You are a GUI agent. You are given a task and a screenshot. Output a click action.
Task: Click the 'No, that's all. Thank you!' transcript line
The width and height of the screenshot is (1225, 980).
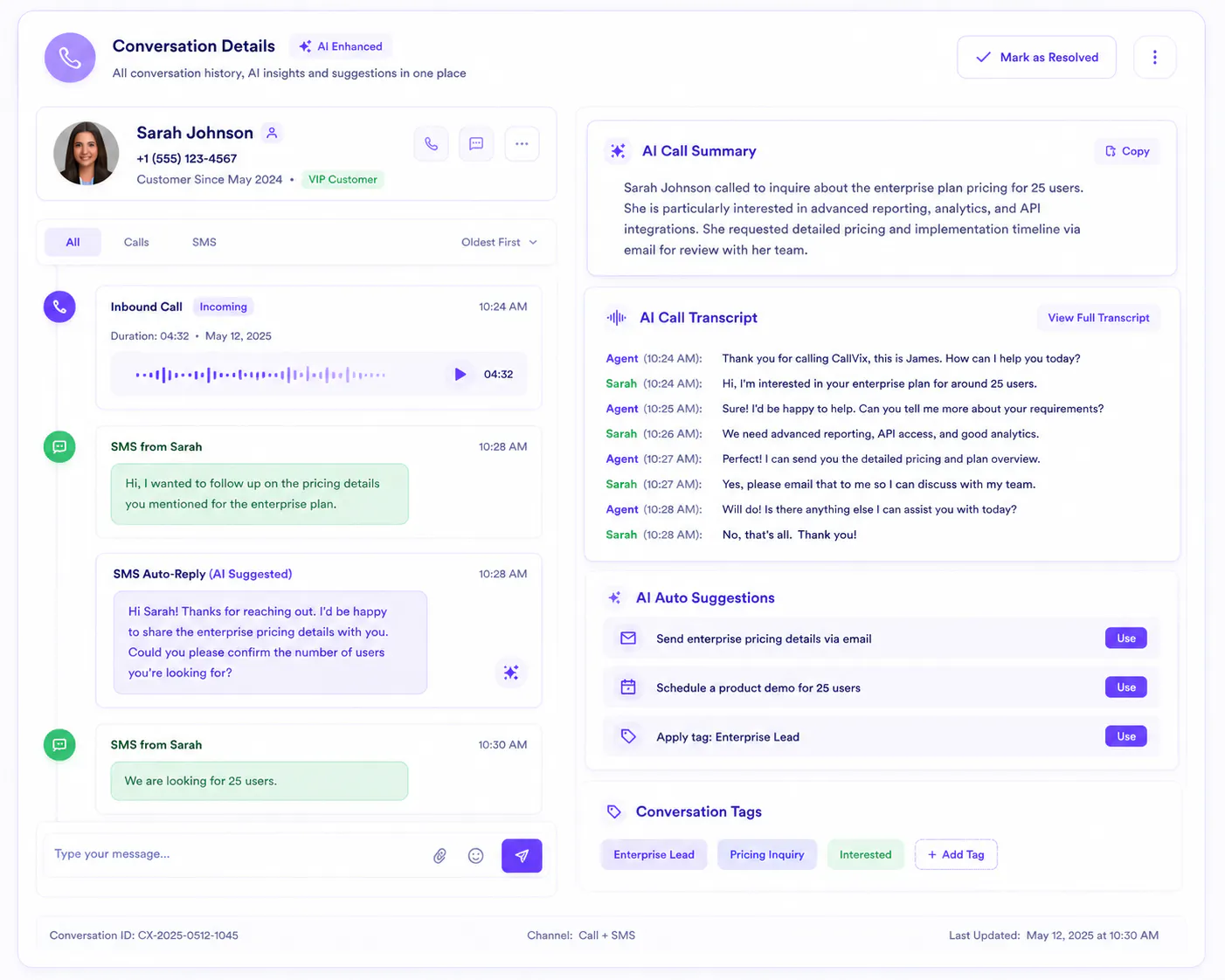(x=789, y=535)
